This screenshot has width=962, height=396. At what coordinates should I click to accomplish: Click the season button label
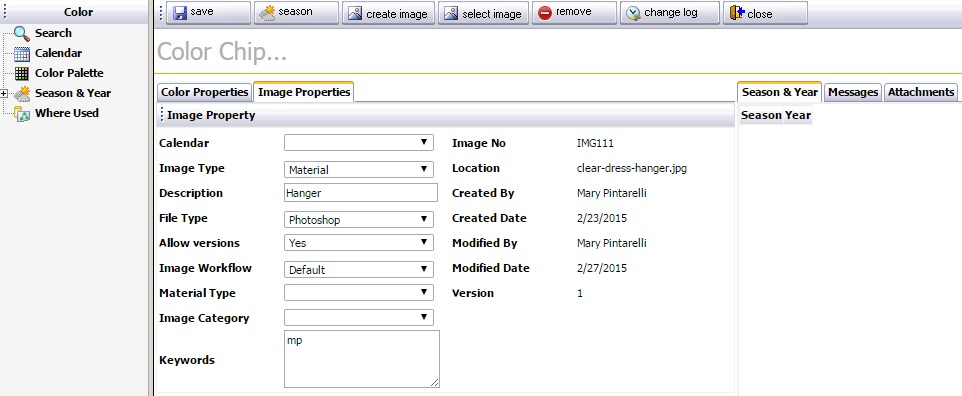click(295, 12)
